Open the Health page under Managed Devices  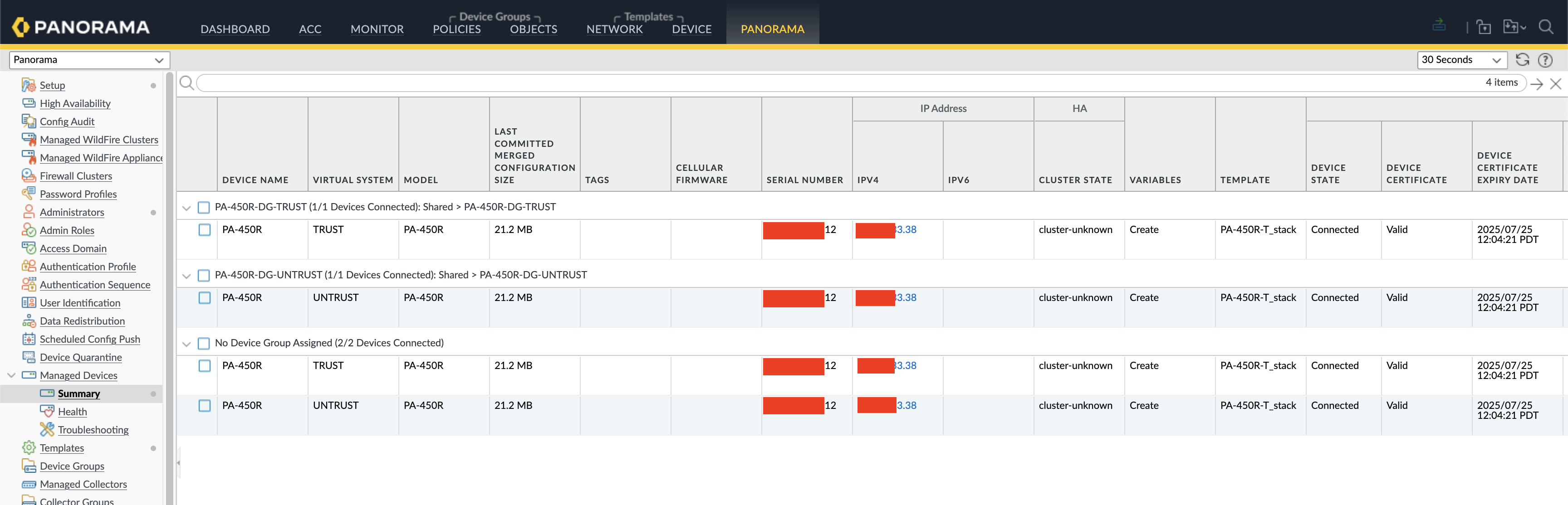72,411
